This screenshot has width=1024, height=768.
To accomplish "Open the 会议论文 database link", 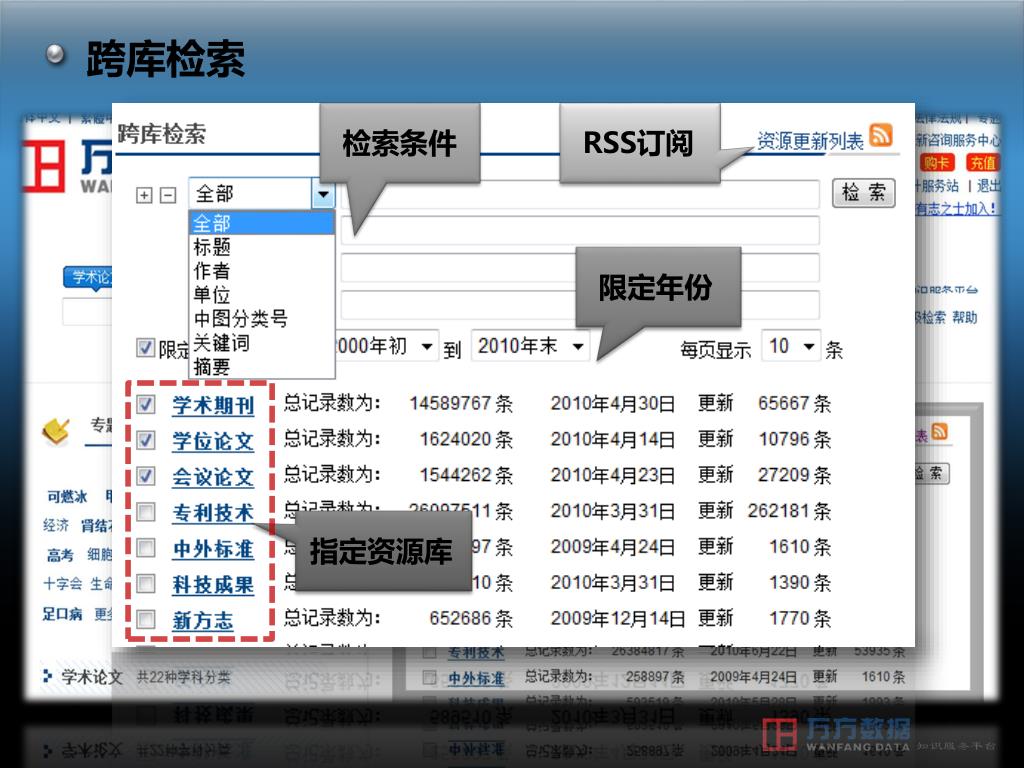I will (x=213, y=477).
